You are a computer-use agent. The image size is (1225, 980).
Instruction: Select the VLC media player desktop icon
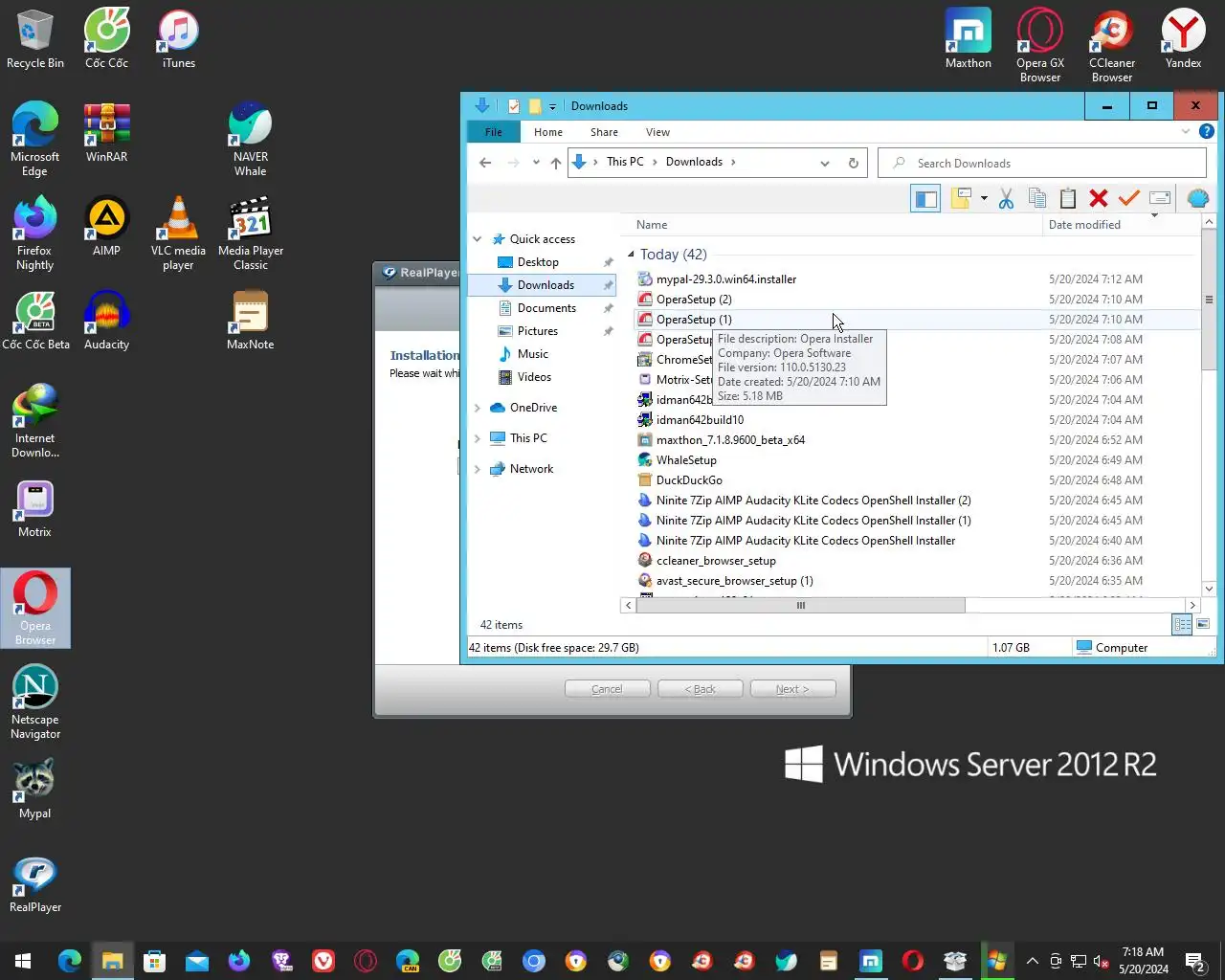tap(178, 234)
